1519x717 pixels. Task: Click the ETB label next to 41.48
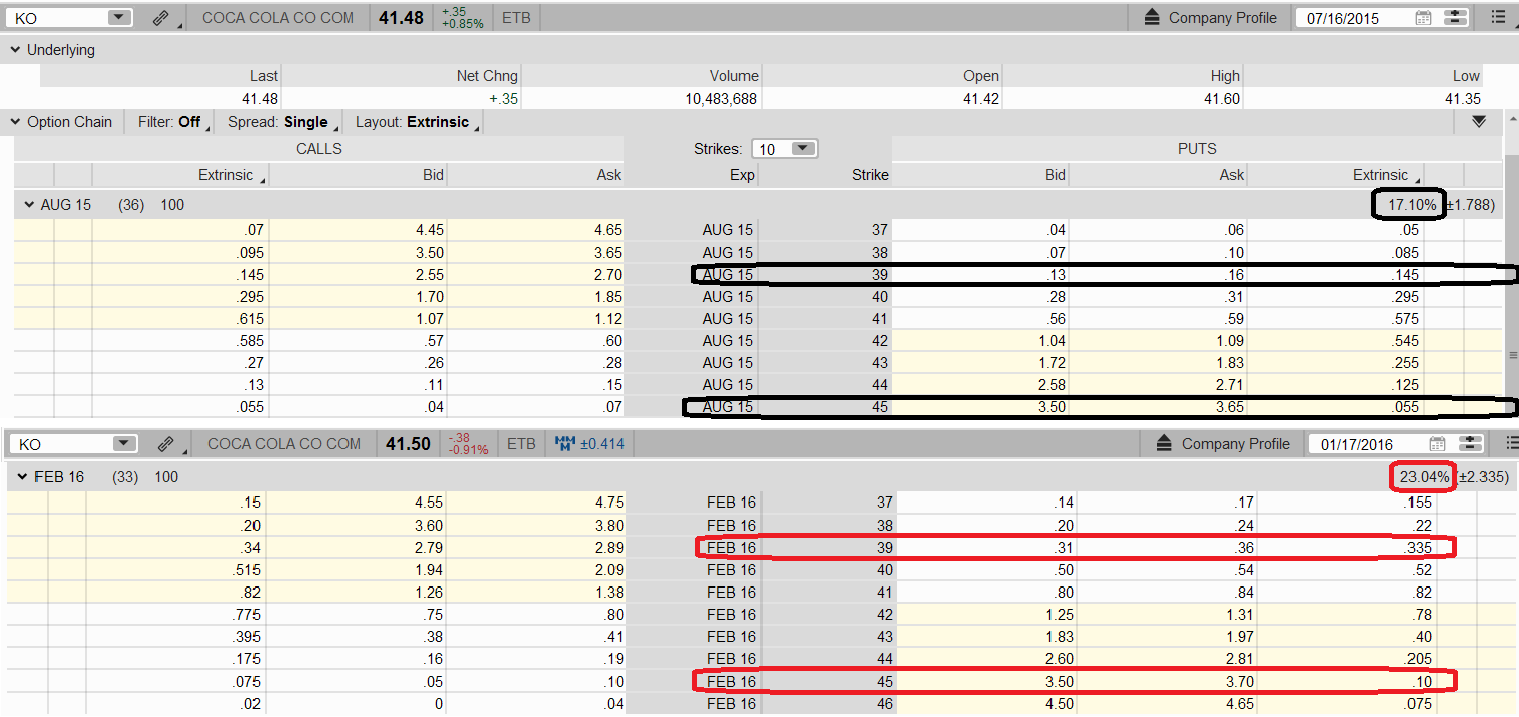click(516, 18)
